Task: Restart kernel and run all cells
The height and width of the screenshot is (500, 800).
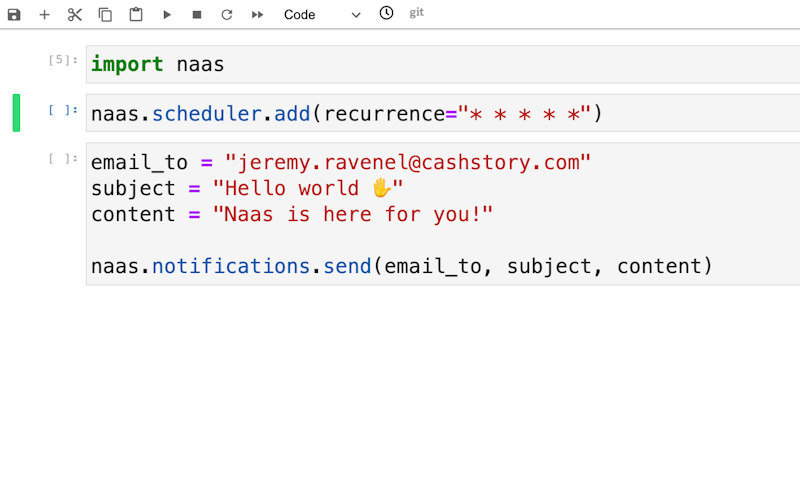Action: 258,15
